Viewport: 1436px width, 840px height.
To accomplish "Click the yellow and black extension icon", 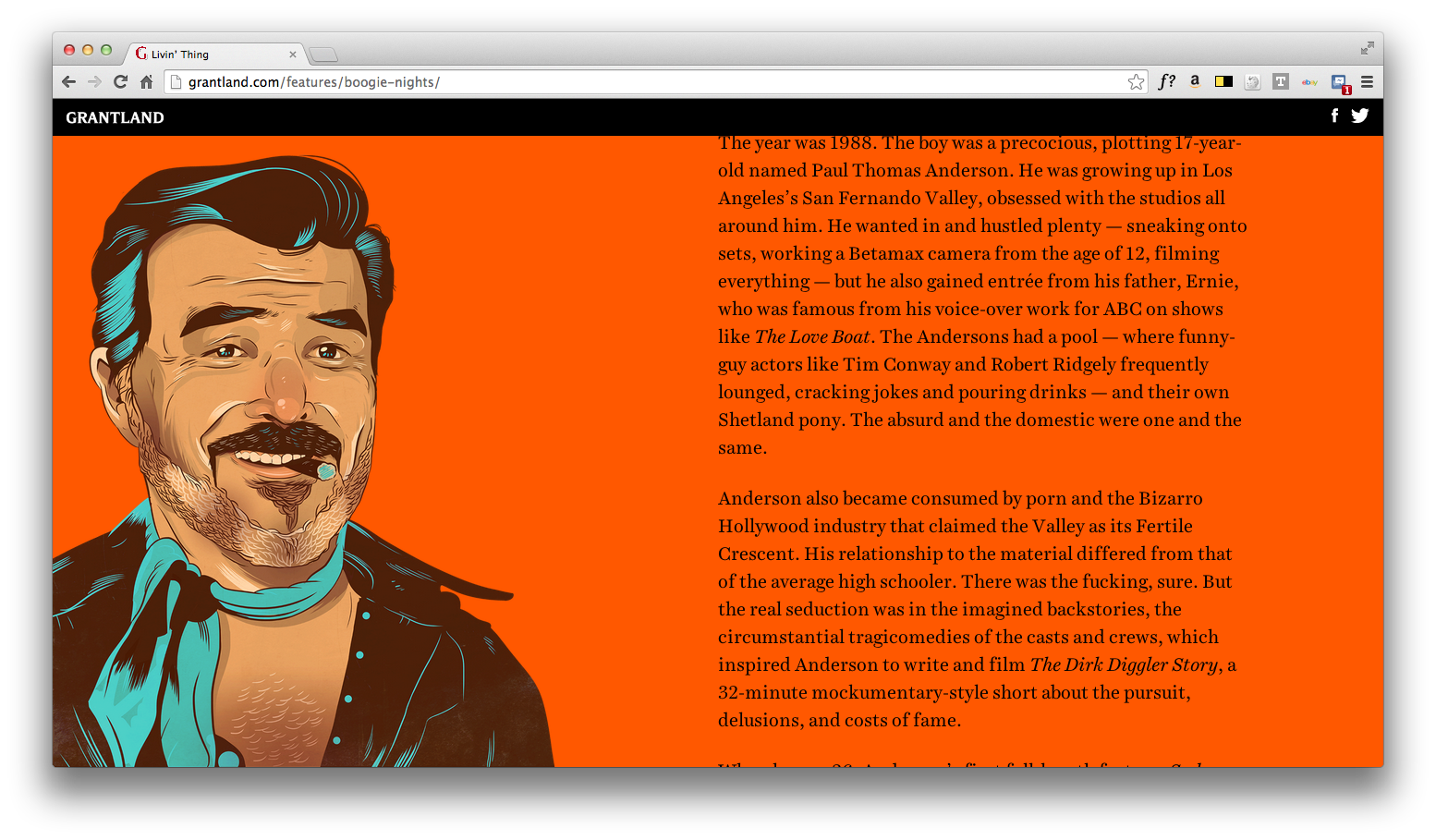I will [x=1223, y=81].
